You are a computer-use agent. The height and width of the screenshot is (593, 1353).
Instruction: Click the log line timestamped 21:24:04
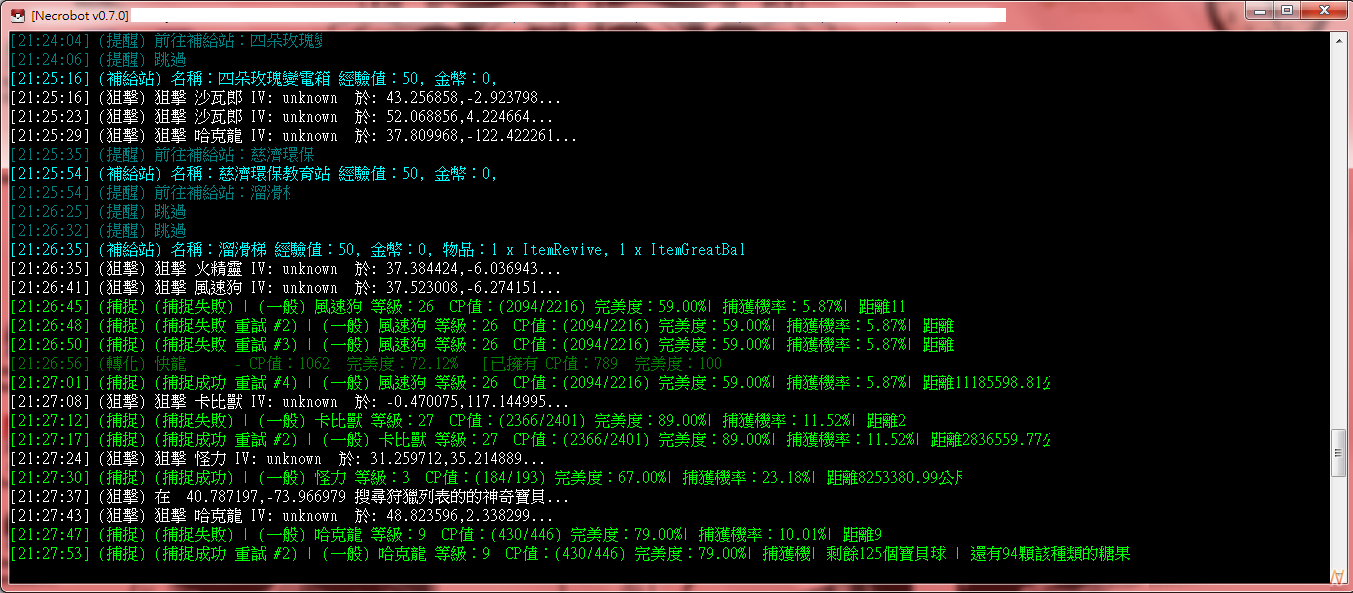pos(165,41)
